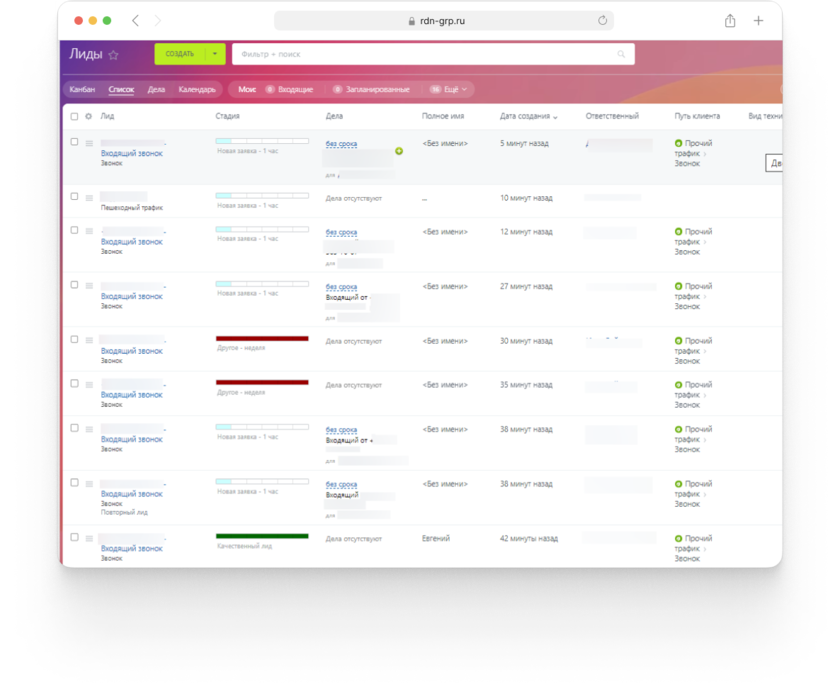Open a new Safari tab with the plus icon
The height and width of the screenshot is (696, 840).
tap(758, 21)
